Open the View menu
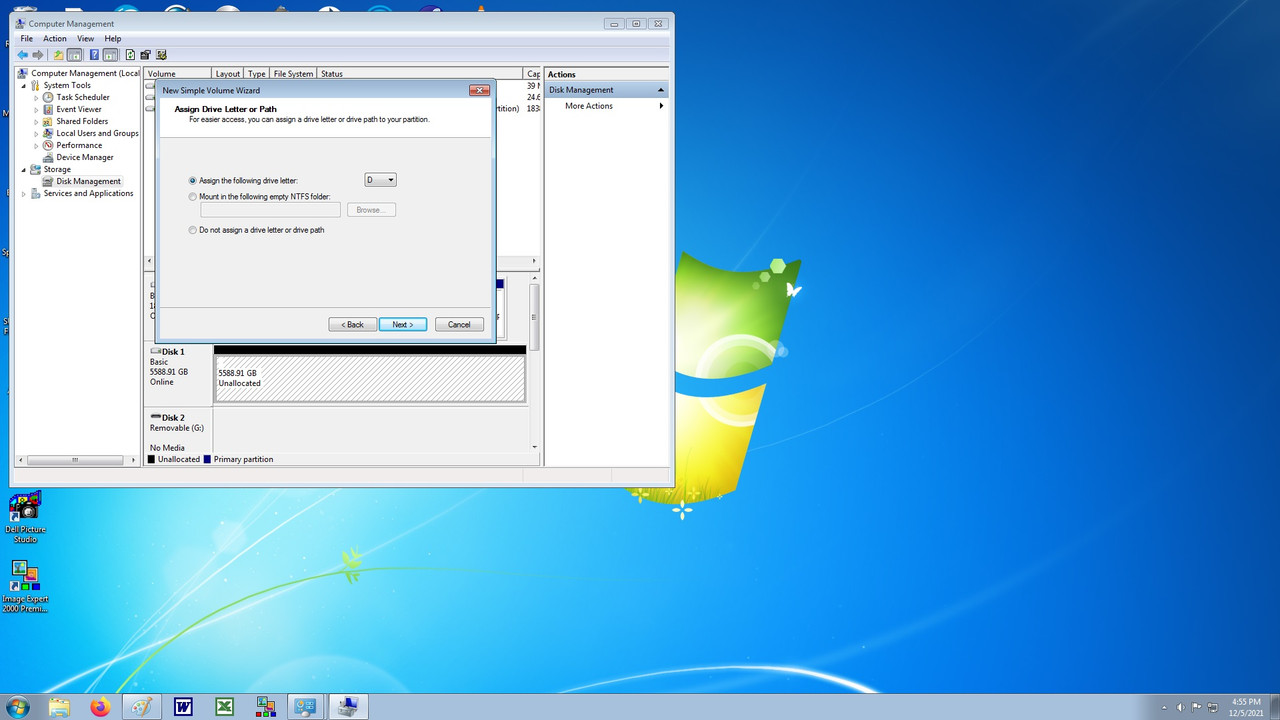Viewport: 1280px width, 720px height. [x=86, y=39]
